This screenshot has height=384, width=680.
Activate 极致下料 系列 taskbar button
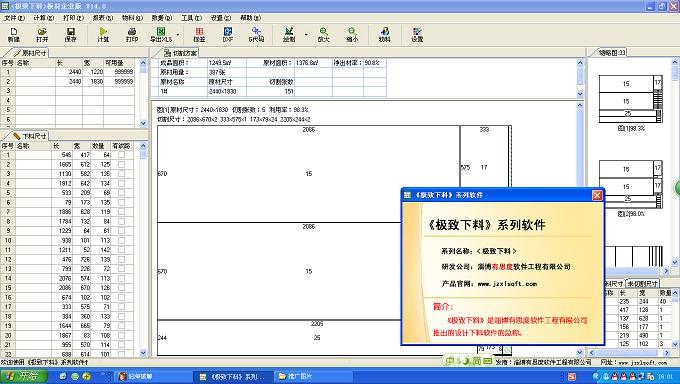[234, 376]
